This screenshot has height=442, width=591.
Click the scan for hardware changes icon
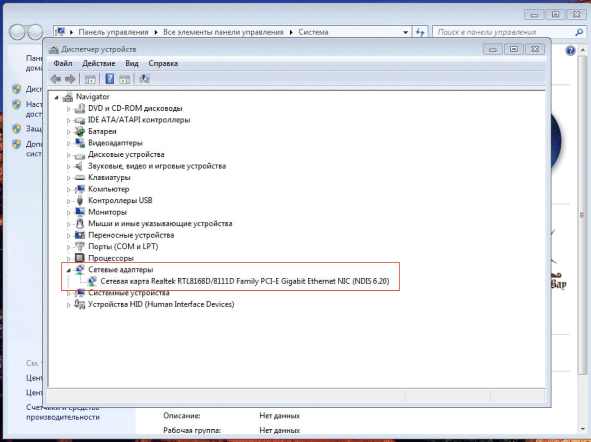click(144, 79)
